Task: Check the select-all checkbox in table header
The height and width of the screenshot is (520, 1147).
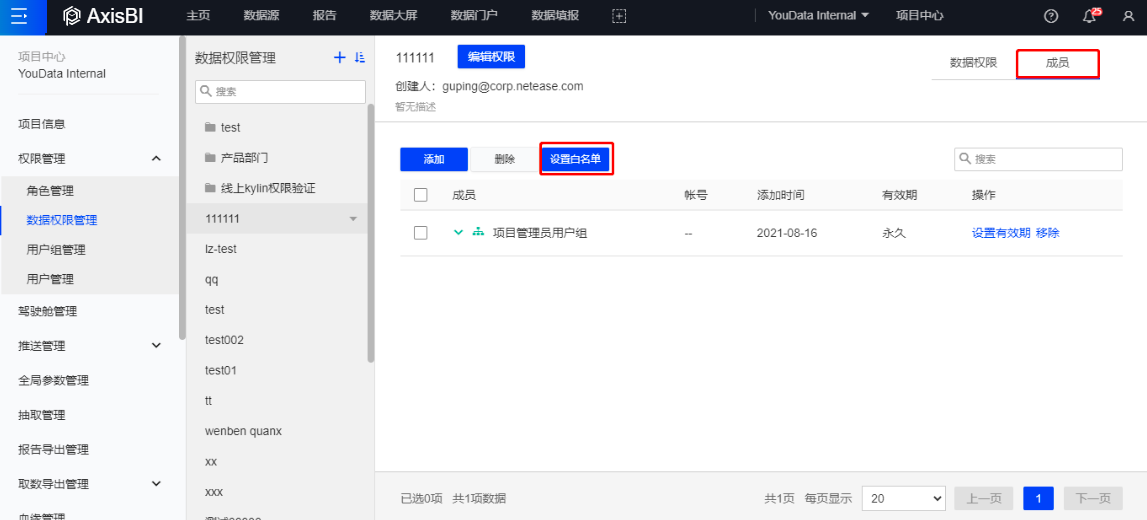Action: [421, 195]
